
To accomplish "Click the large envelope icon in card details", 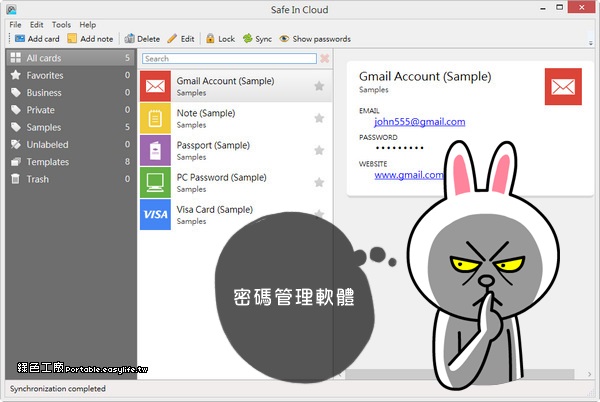I will pyautogui.click(x=563, y=86).
